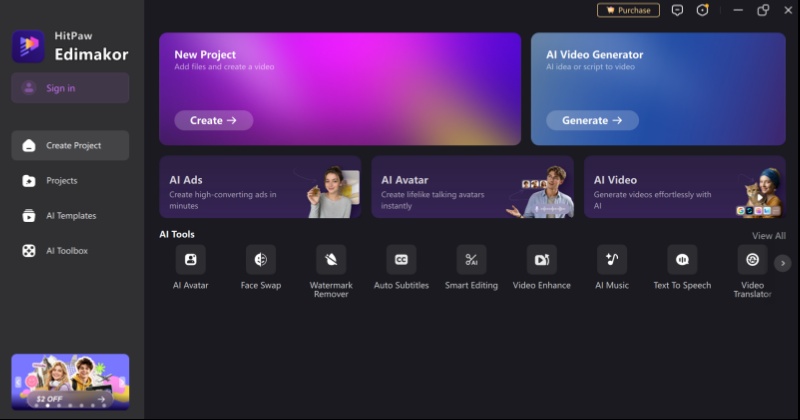Viewport: 800px width, 420px height.
Task: Open the AI Ads card
Action: 260,187
